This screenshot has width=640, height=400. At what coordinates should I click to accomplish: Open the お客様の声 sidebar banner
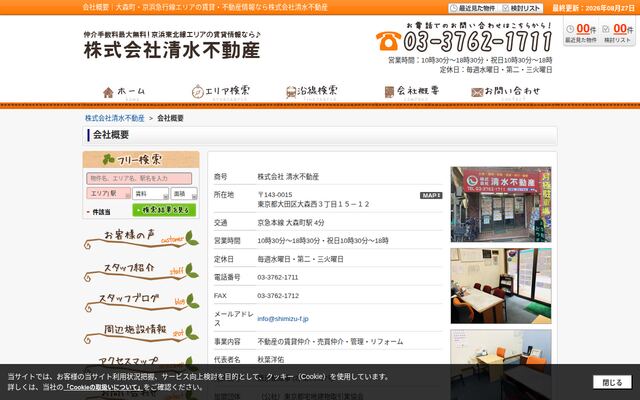141,239
